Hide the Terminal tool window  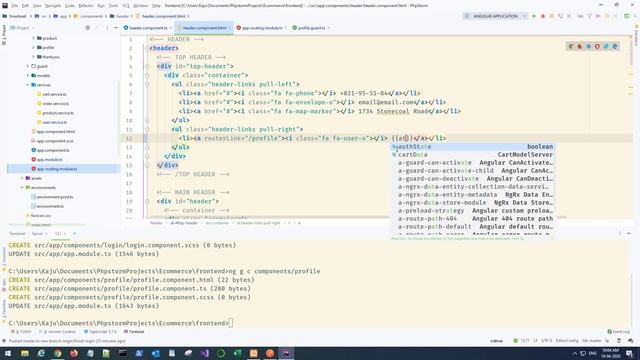pyautogui.click(x=629, y=233)
